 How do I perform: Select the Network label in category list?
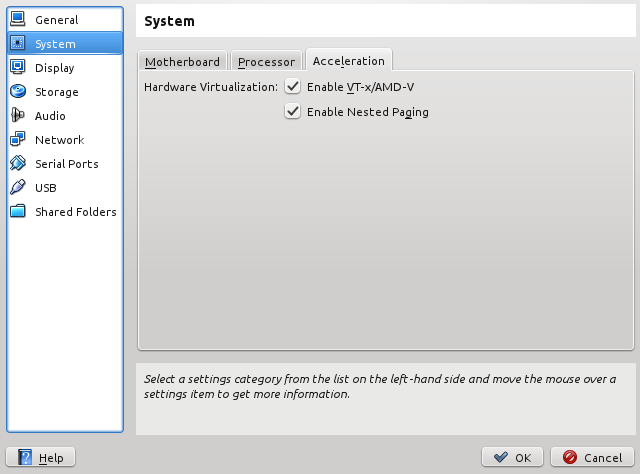tap(60, 140)
